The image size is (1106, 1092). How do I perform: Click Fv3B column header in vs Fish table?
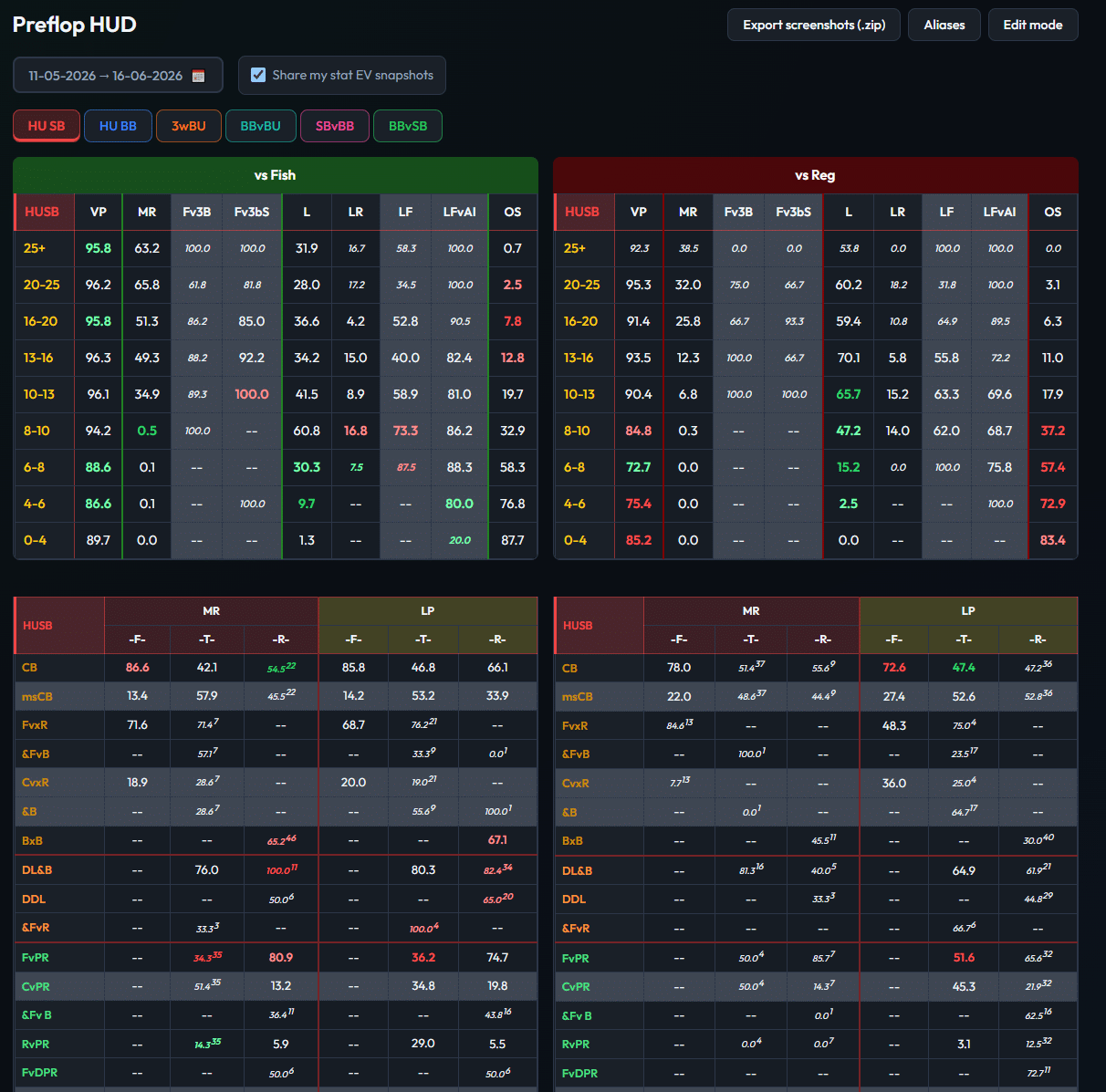pyautogui.click(x=197, y=212)
